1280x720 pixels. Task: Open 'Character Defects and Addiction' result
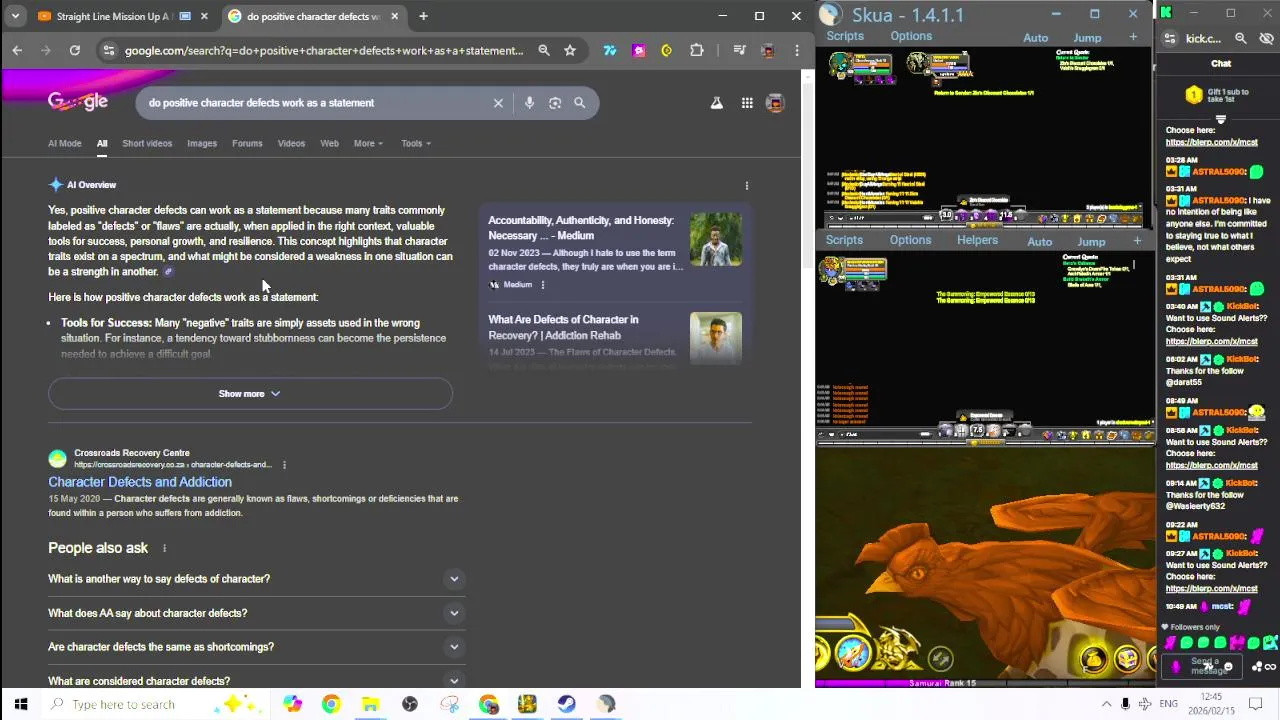(140, 482)
